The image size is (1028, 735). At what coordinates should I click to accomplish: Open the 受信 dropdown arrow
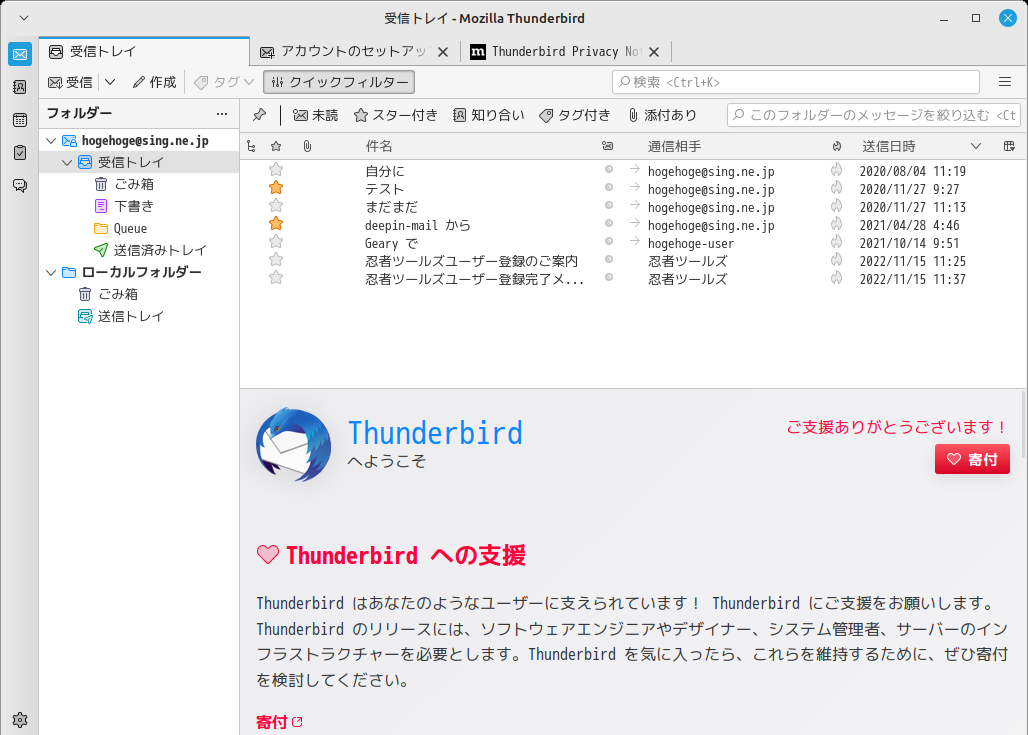tap(110, 82)
